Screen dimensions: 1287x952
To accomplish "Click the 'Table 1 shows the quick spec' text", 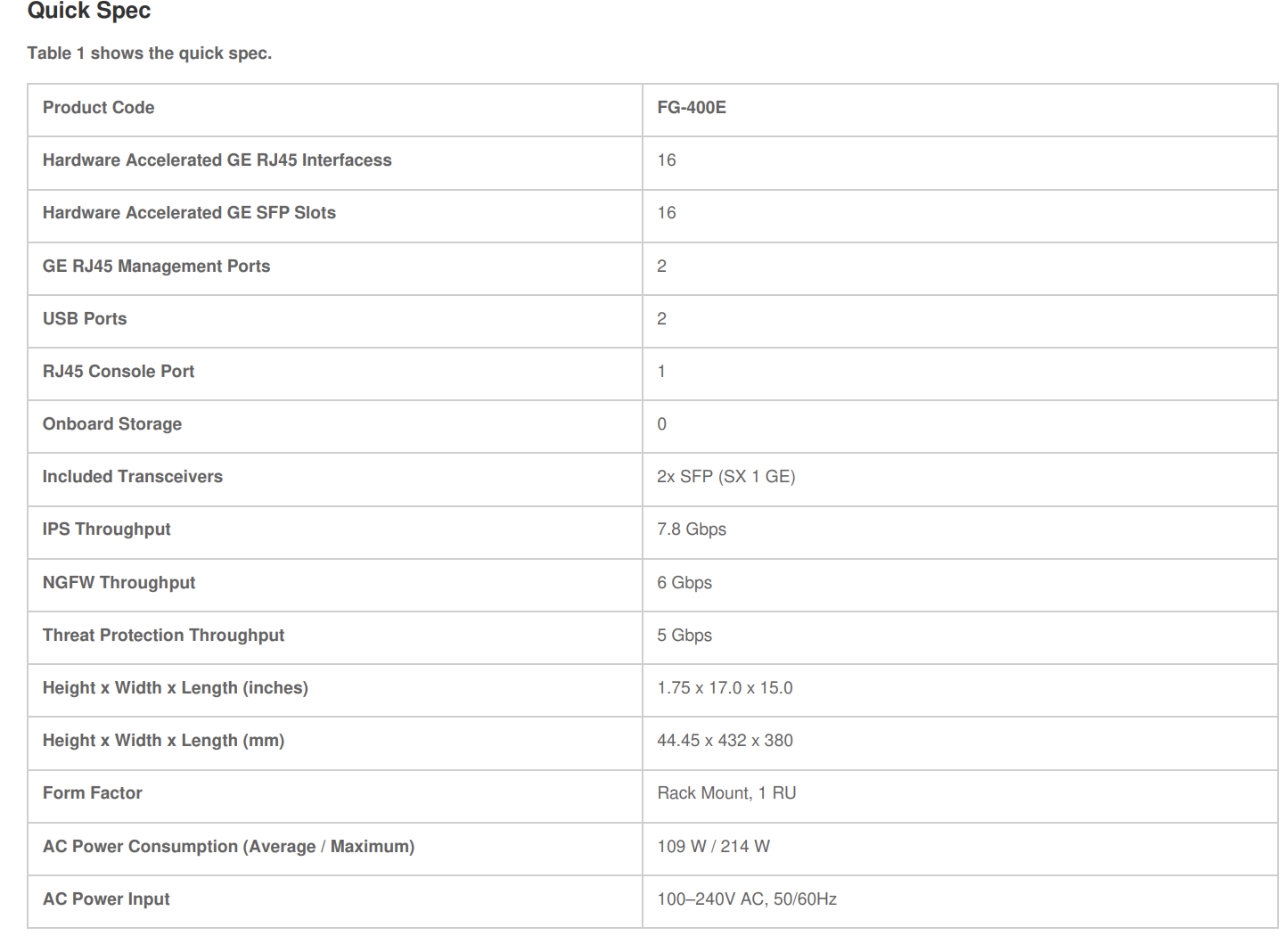I will point(149,53).
